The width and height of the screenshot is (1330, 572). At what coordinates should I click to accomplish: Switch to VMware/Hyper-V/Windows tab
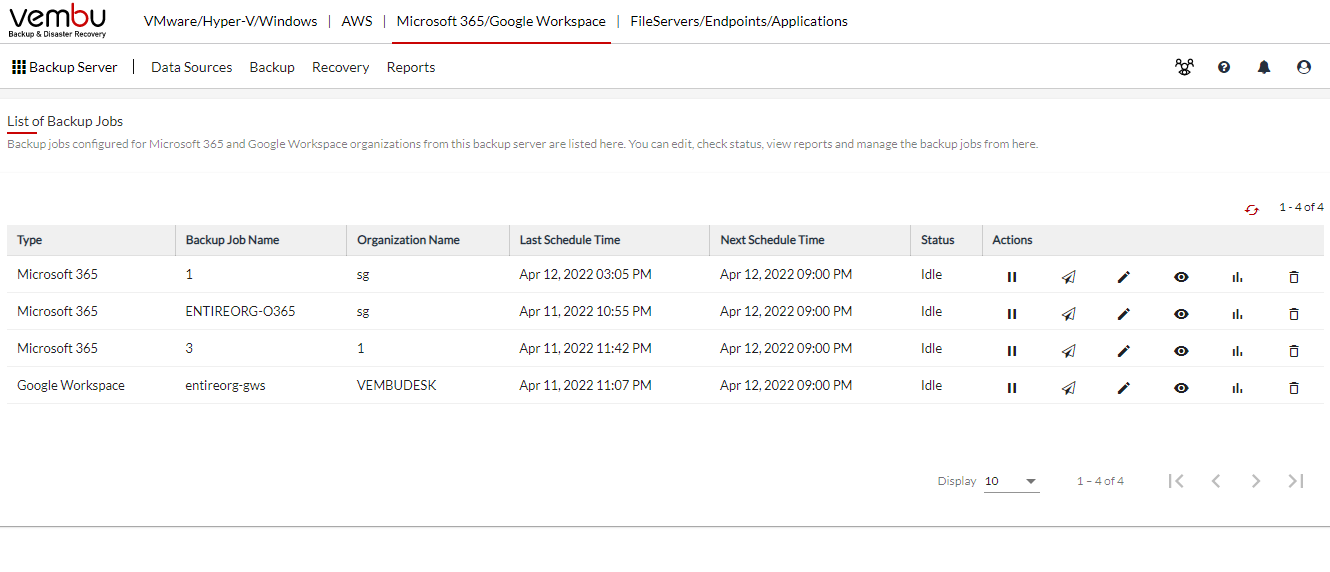(231, 21)
